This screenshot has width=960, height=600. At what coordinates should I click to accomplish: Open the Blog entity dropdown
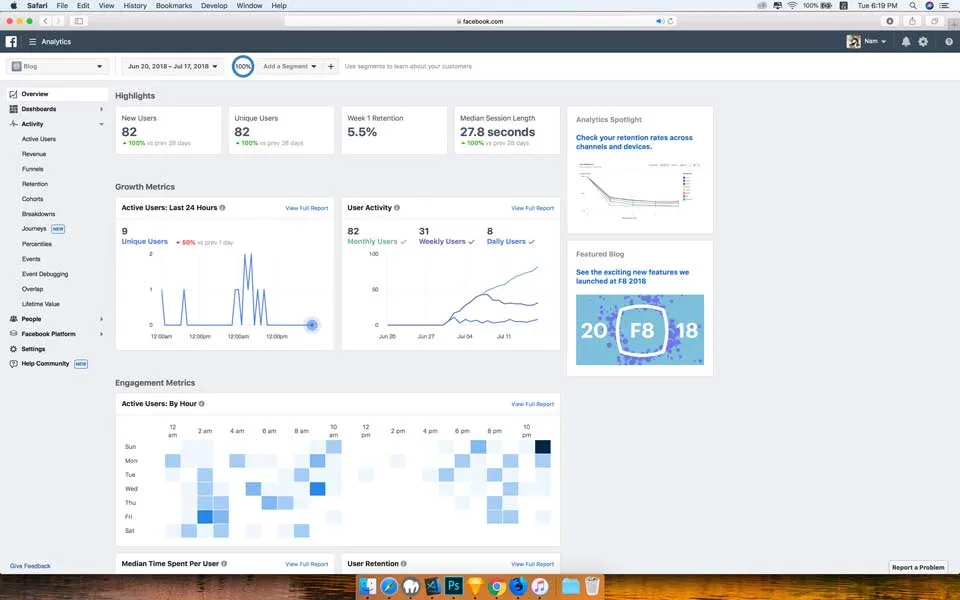57,66
